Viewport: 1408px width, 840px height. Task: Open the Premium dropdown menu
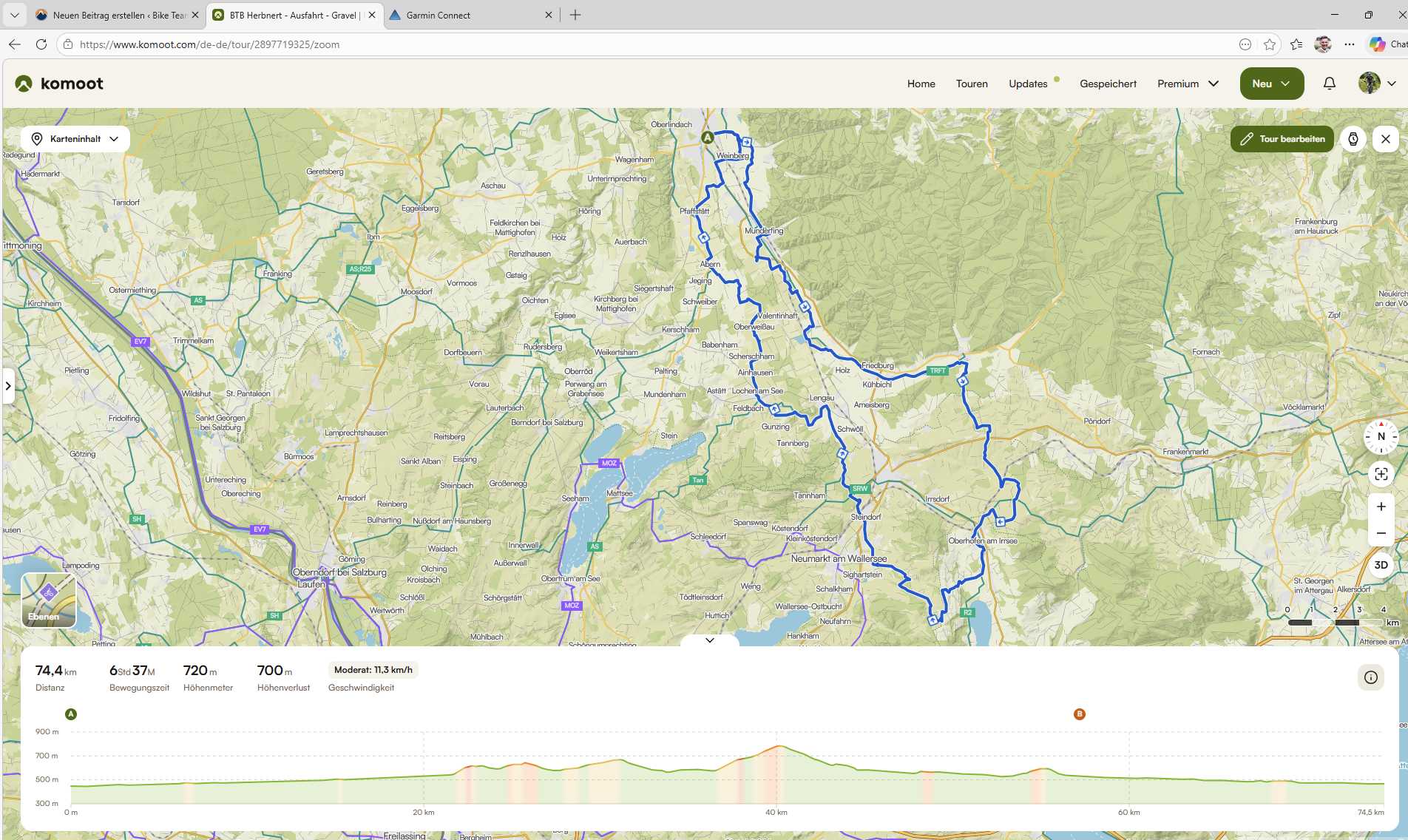[1188, 84]
